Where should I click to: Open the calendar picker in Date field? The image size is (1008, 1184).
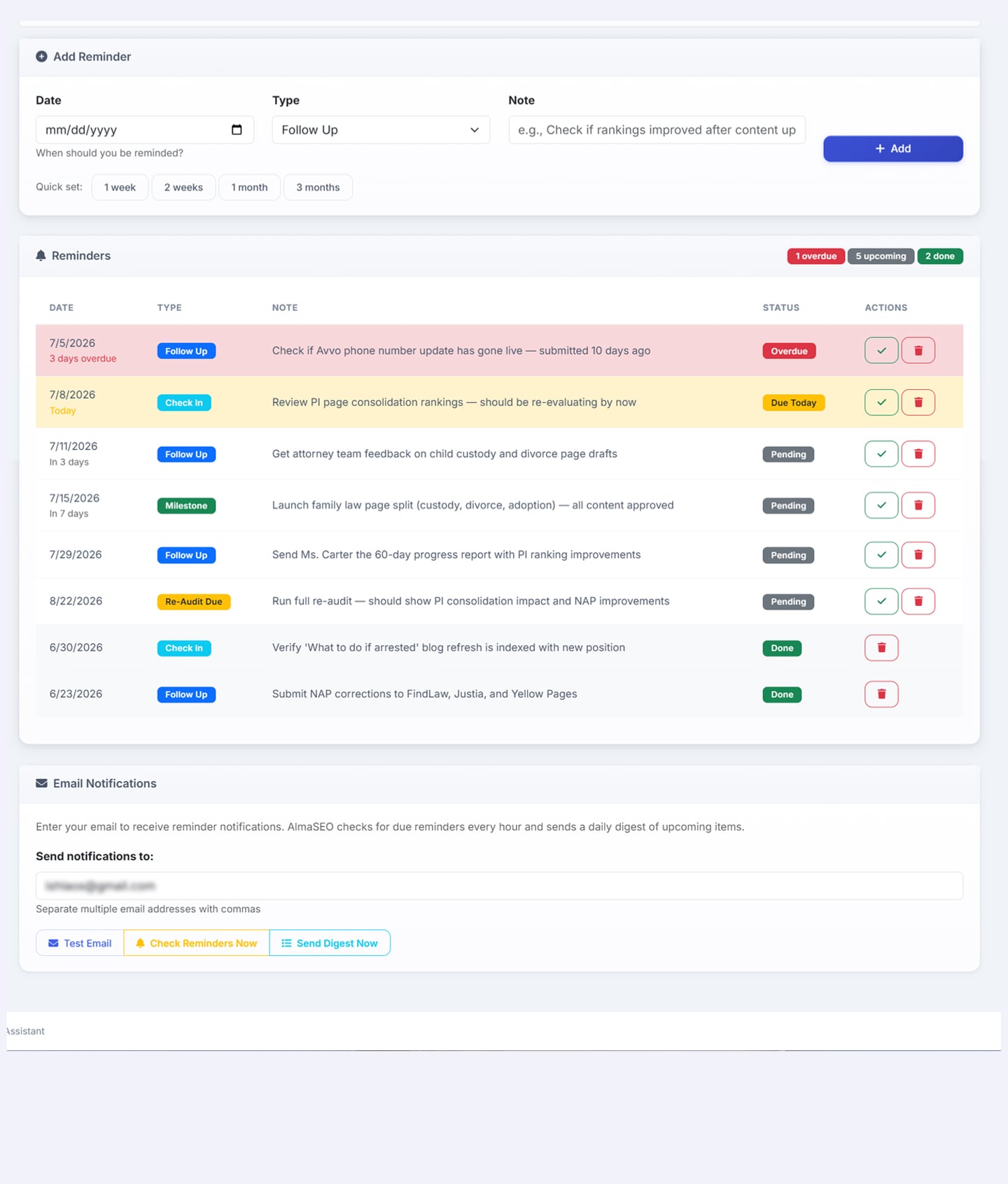pos(237,129)
